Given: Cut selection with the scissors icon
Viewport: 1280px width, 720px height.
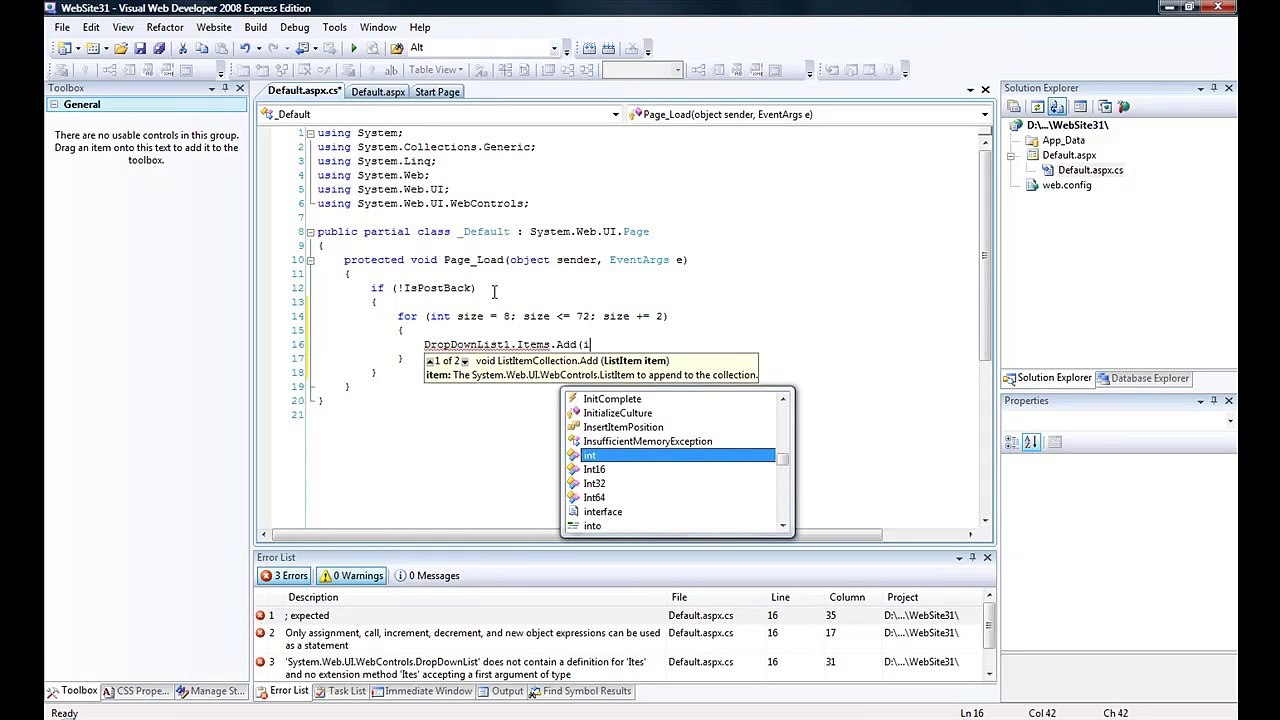Looking at the screenshot, I should [x=183, y=48].
